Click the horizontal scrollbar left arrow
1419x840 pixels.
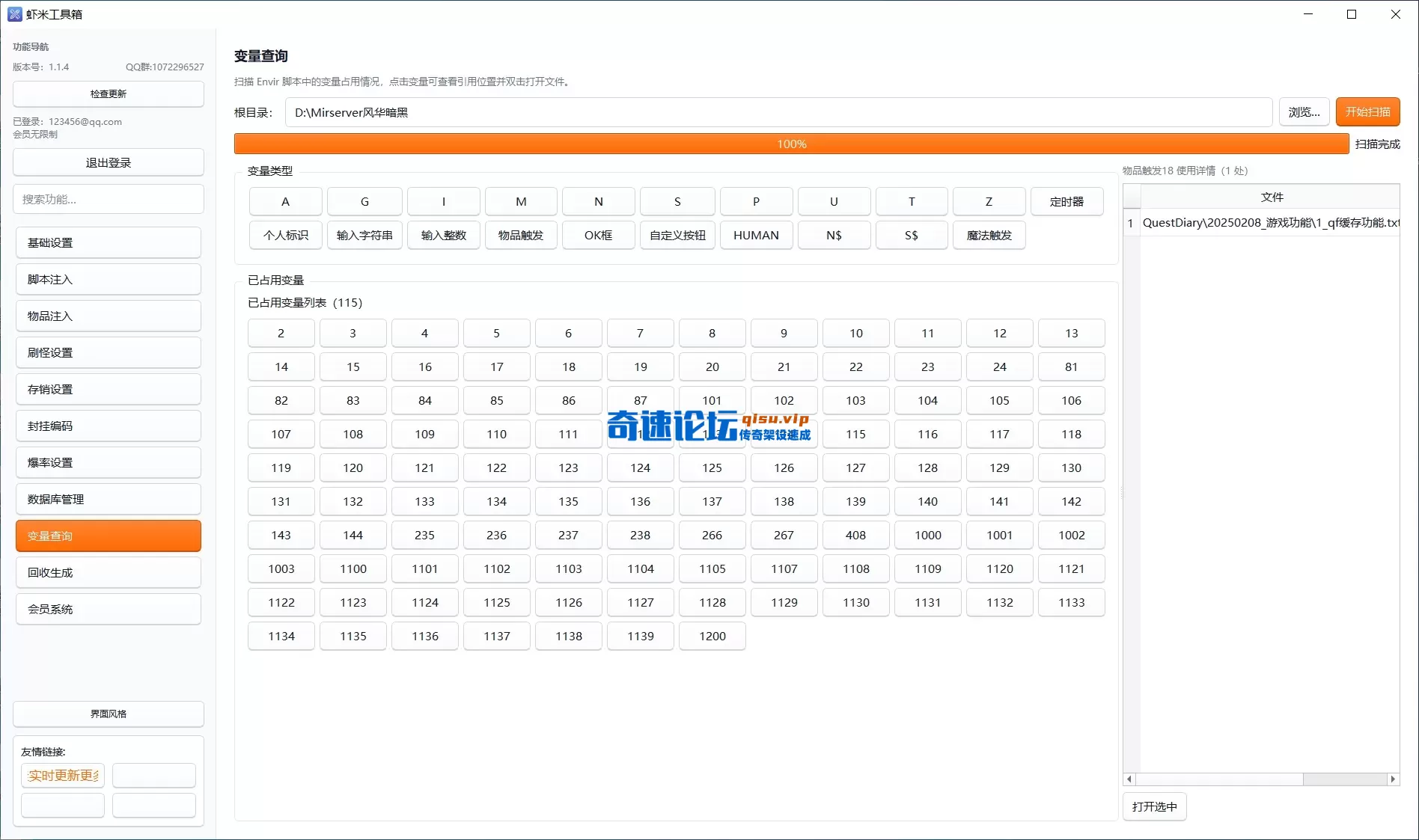[1129, 779]
